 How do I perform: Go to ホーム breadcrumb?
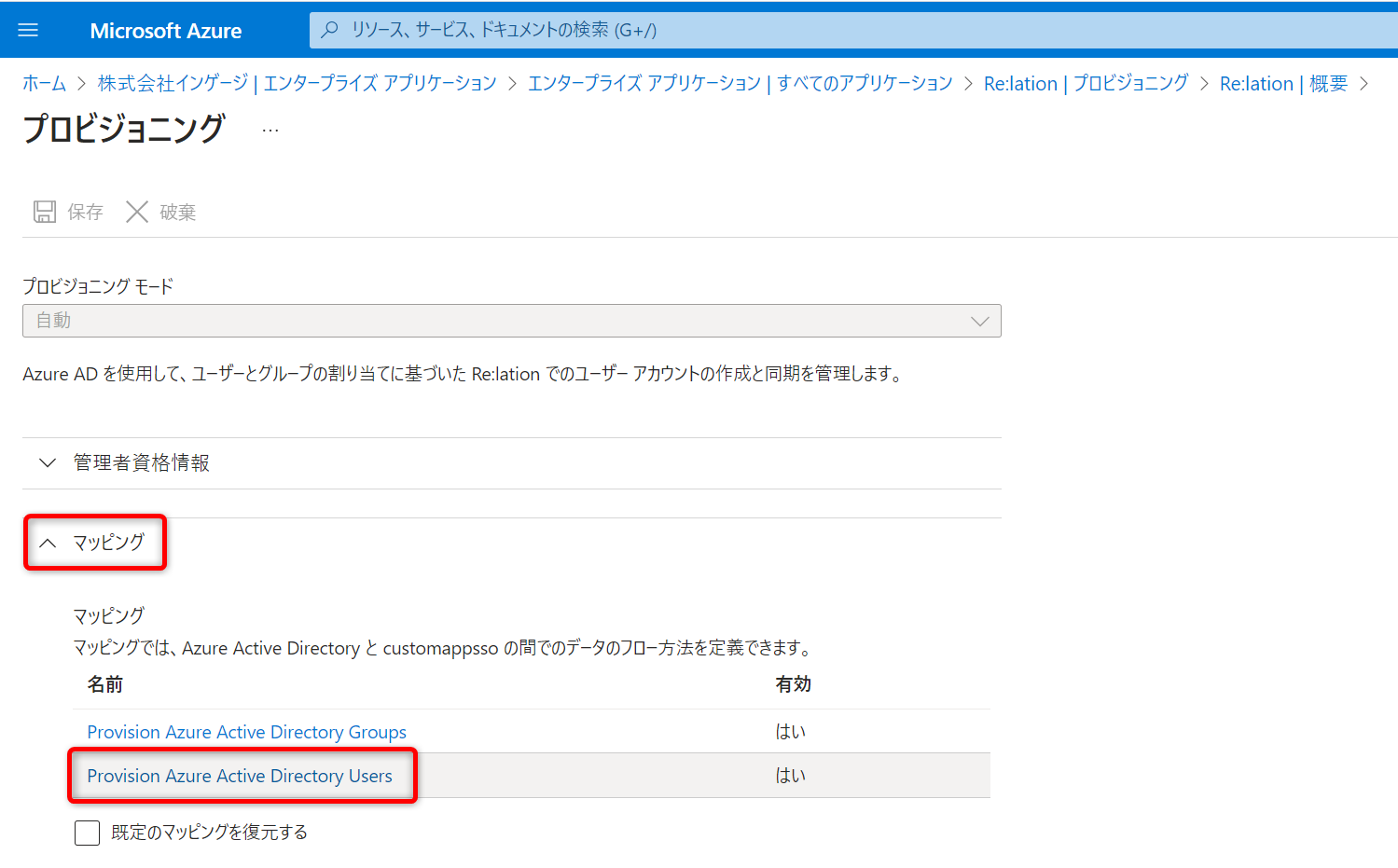[x=44, y=84]
